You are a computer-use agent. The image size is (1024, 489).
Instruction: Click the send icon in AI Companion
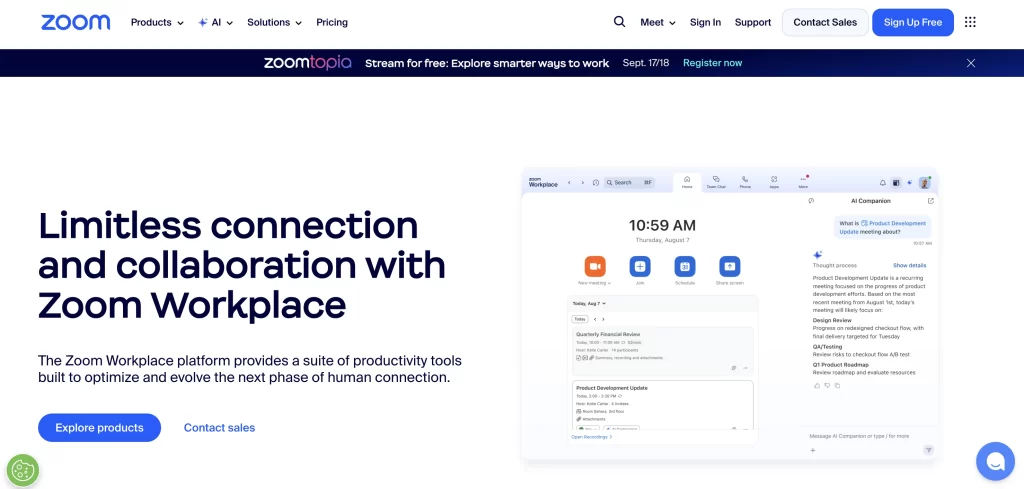click(x=929, y=450)
